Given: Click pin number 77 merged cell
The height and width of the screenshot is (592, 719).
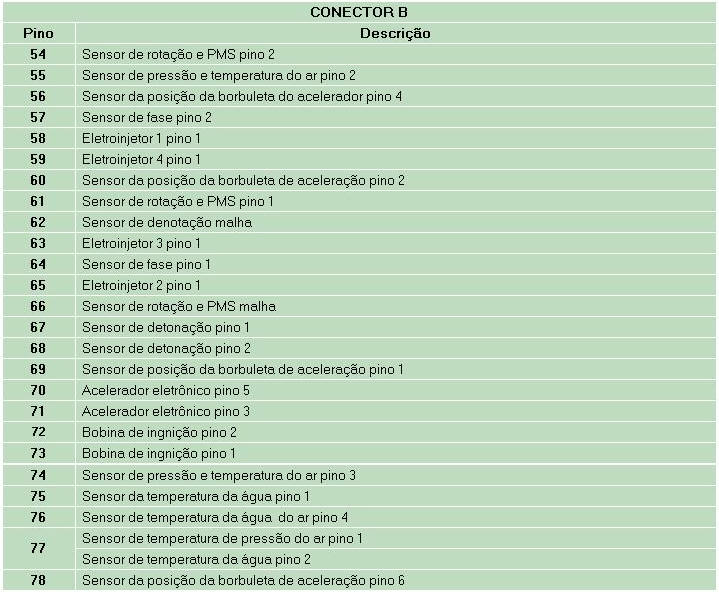Looking at the screenshot, I should point(38,548).
